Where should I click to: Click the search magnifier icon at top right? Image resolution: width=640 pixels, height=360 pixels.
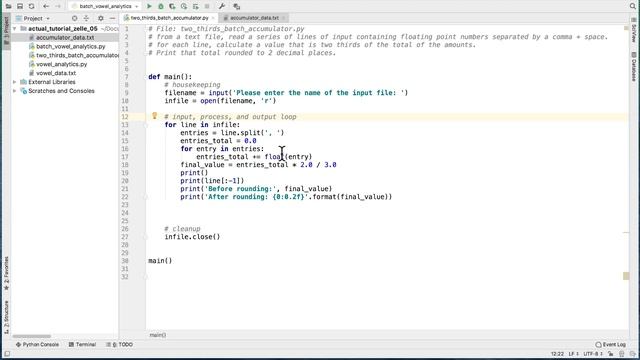point(633,6)
